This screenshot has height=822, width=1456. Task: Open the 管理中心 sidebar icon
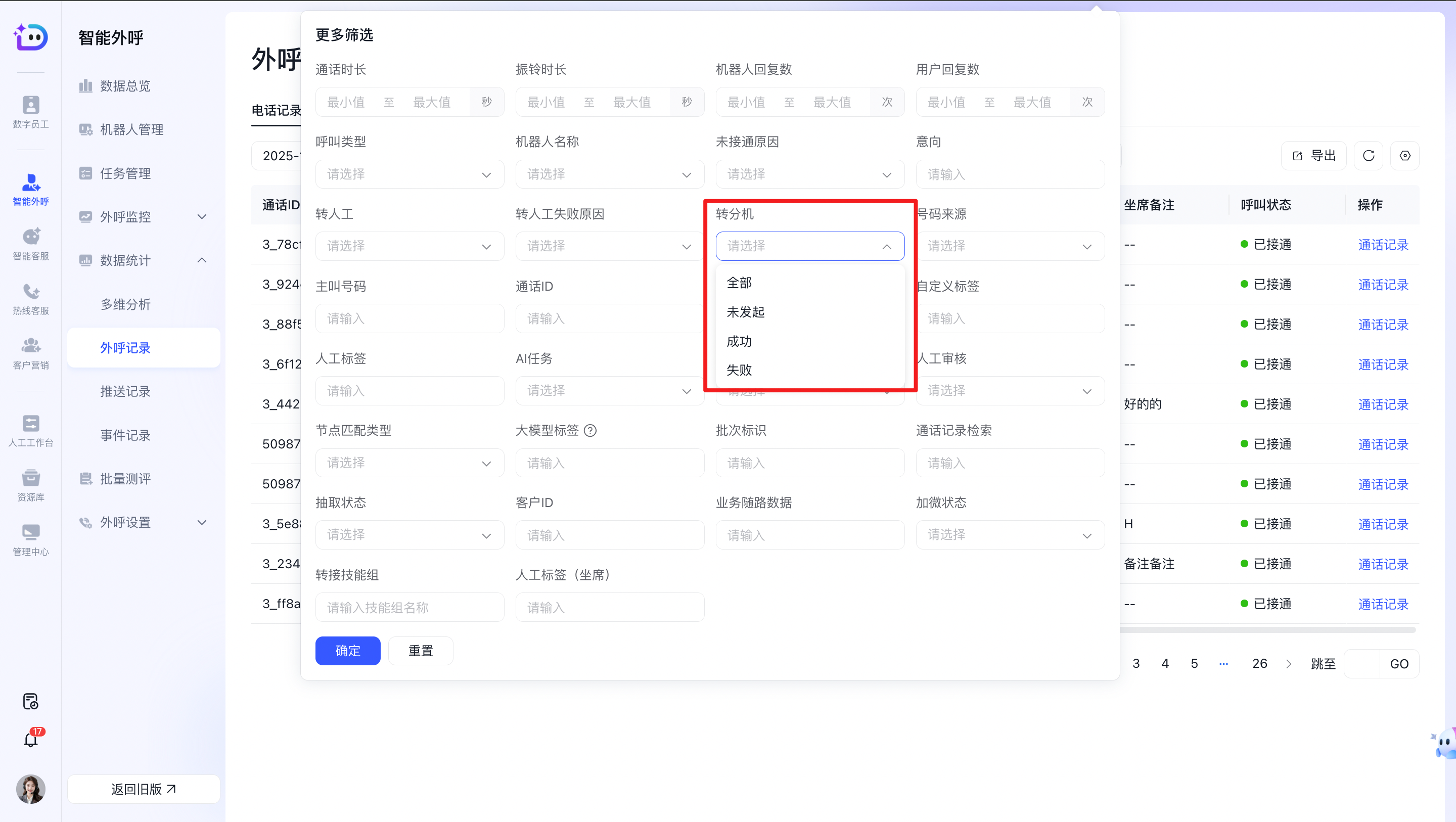pos(30,539)
